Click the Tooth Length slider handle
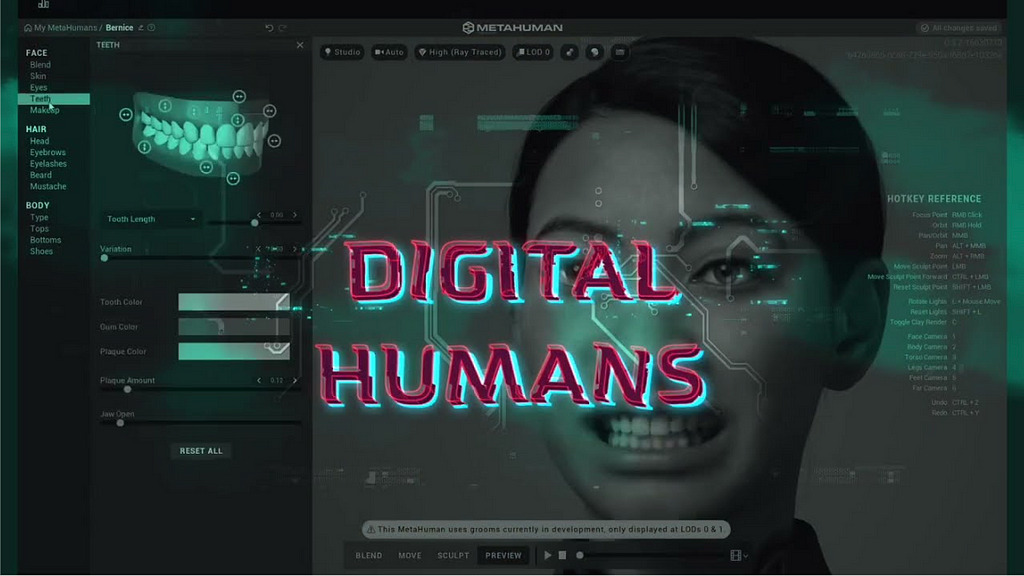The height and width of the screenshot is (576, 1024). click(x=255, y=223)
